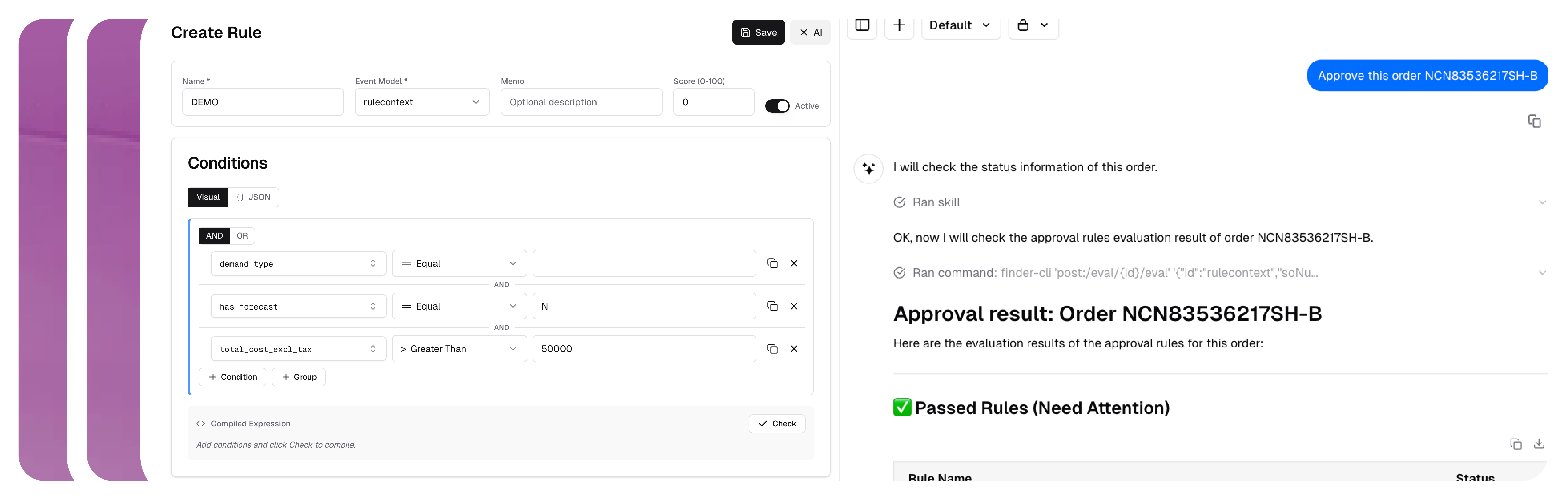
Task: Click the Passed Rules (Need Attention) heading
Action: (1031, 407)
